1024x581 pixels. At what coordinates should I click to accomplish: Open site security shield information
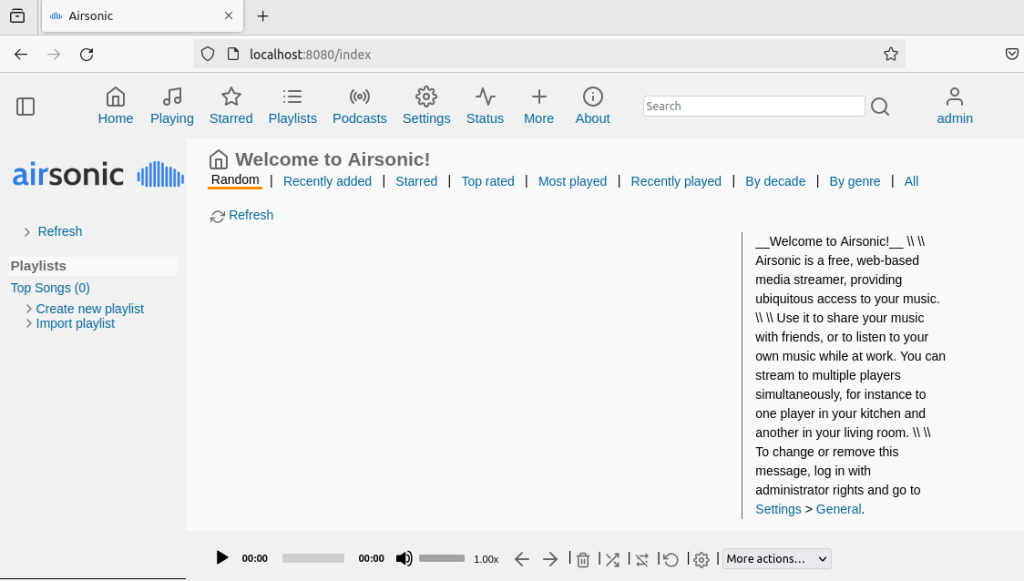208,54
